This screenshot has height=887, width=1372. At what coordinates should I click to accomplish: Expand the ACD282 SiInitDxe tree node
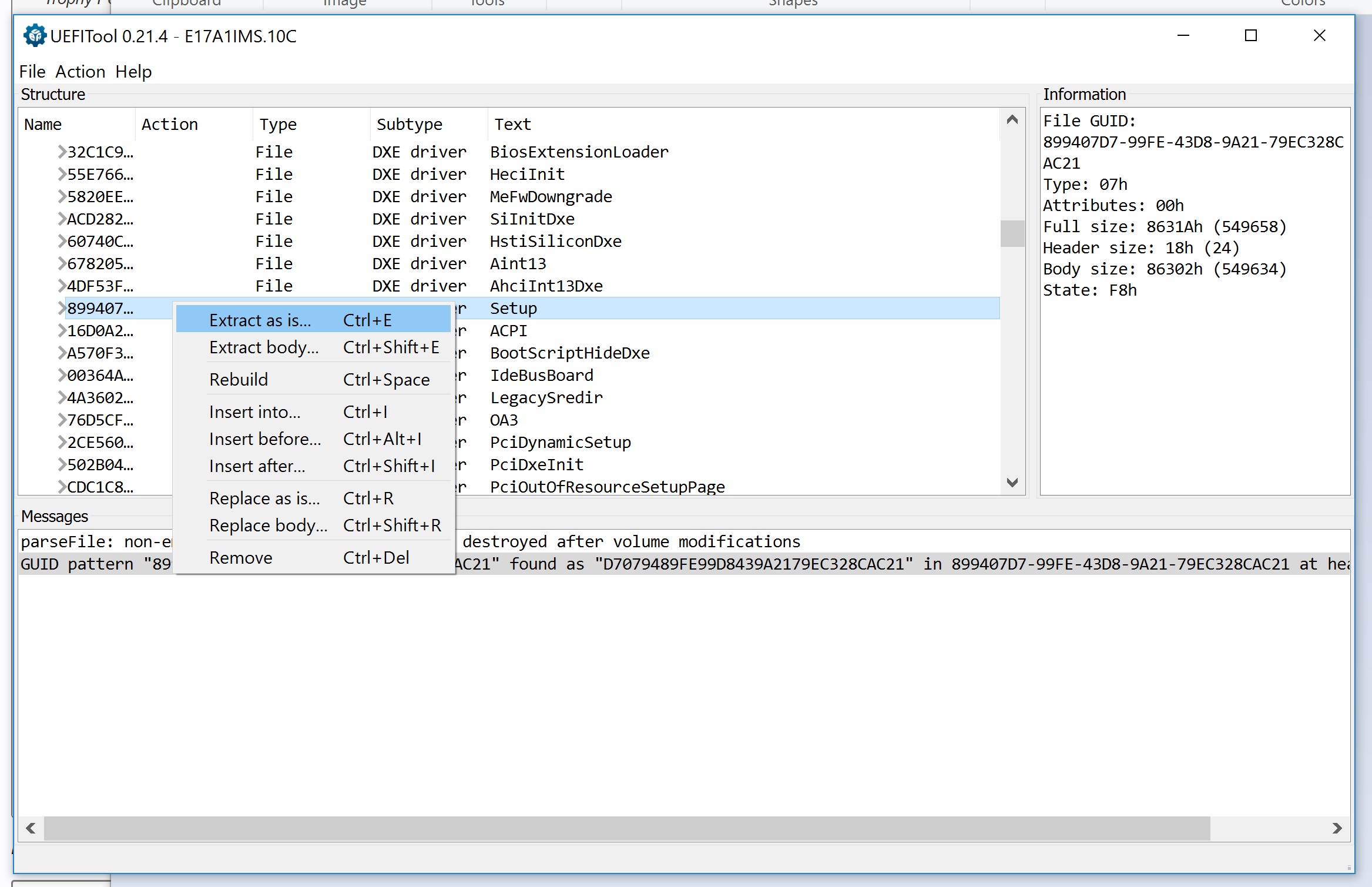[x=61, y=219]
